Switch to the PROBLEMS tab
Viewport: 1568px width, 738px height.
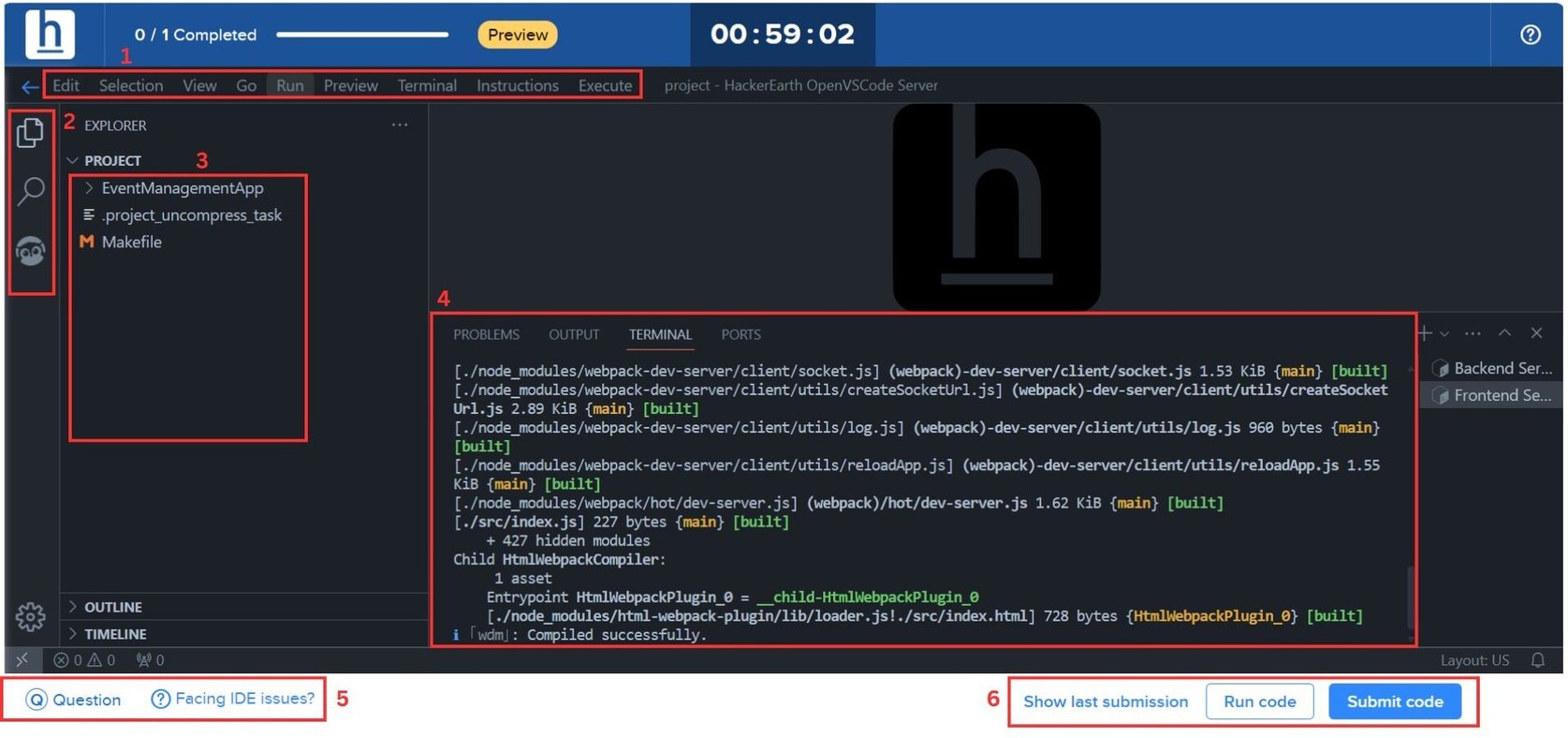[486, 334]
